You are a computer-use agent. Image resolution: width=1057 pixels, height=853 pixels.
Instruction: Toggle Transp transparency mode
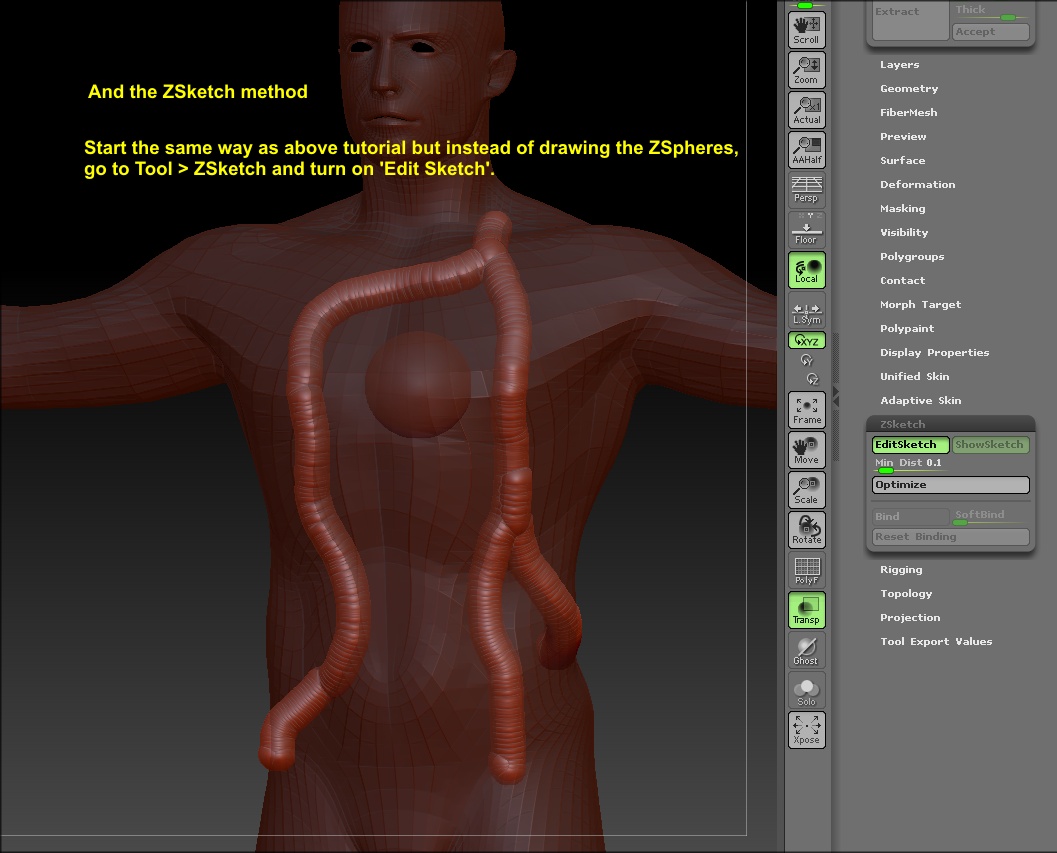(806, 610)
